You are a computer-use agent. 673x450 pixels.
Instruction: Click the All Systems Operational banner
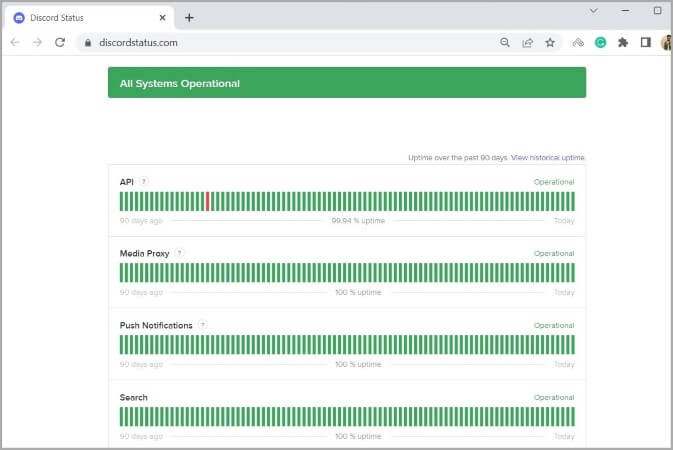(346, 83)
